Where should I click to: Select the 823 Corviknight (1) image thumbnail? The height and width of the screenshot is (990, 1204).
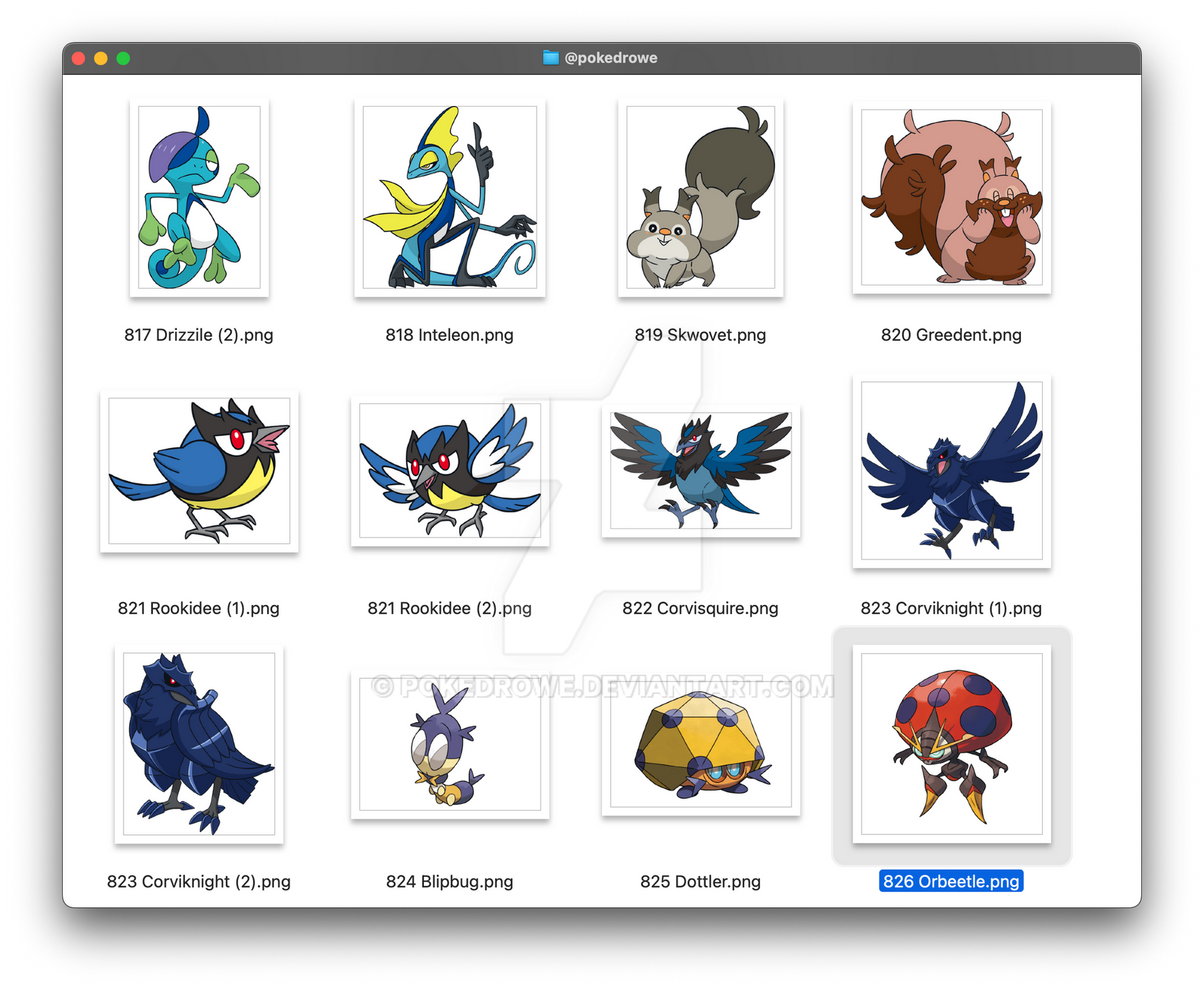[x=951, y=471]
